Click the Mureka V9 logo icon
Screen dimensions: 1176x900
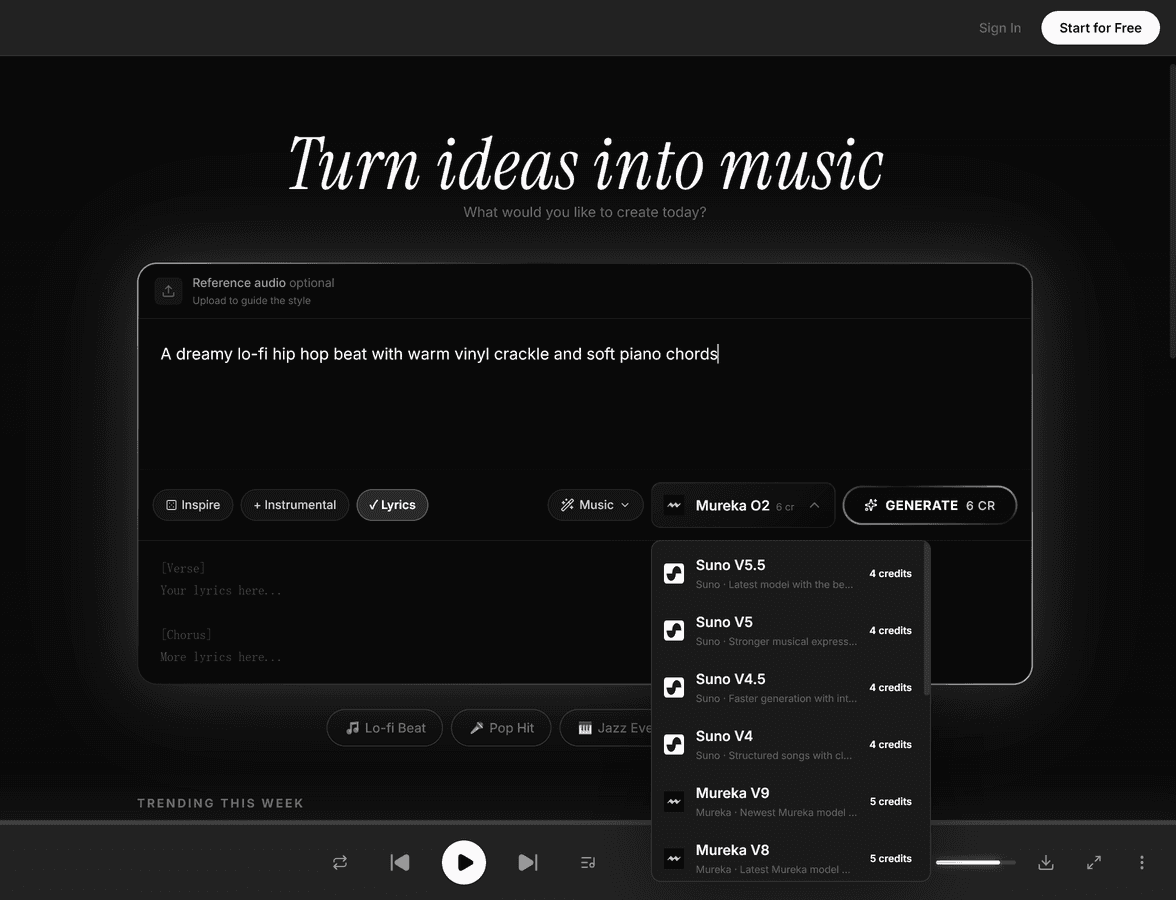pyautogui.click(x=674, y=802)
